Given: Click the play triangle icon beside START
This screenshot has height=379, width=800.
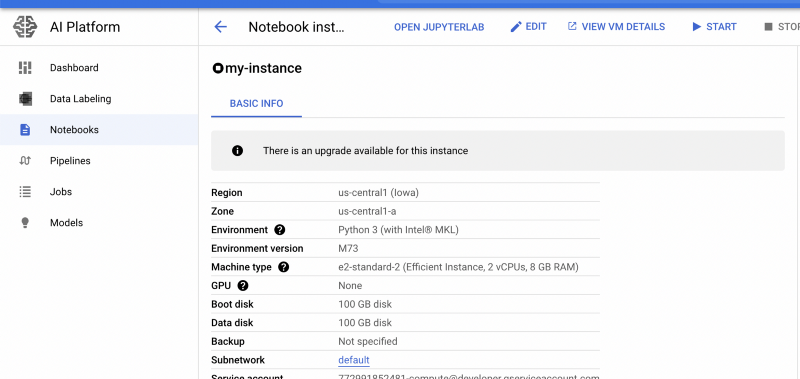Looking at the screenshot, I should (696, 27).
